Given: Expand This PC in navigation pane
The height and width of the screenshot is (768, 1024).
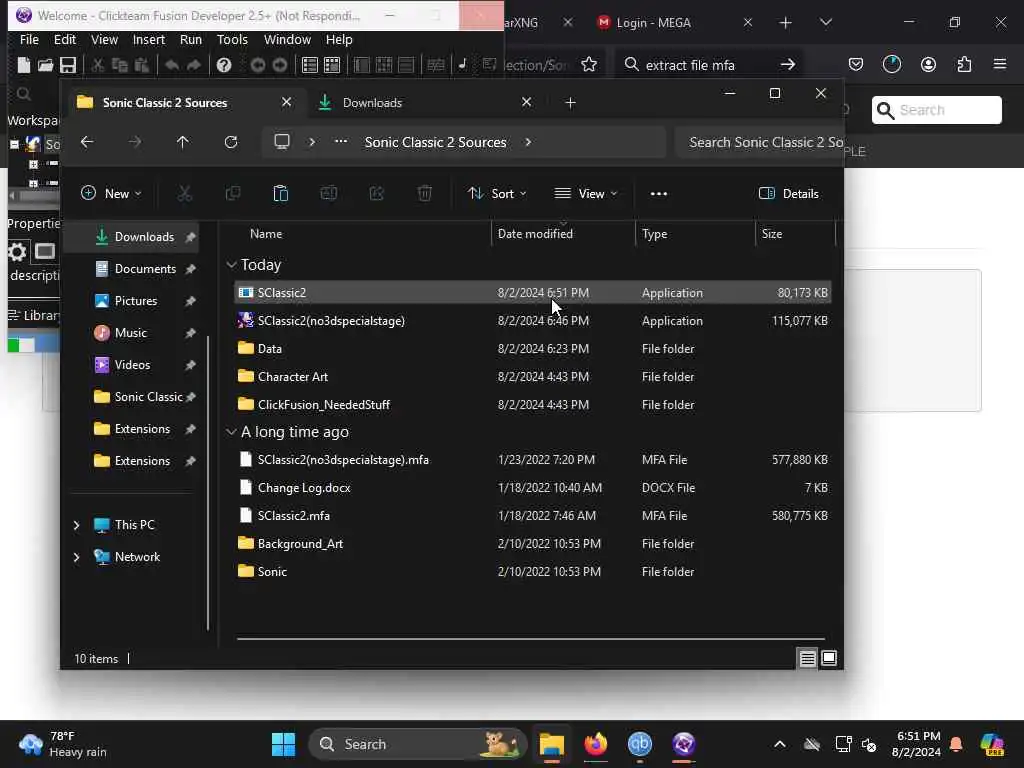Looking at the screenshot, I should [76, 525].
